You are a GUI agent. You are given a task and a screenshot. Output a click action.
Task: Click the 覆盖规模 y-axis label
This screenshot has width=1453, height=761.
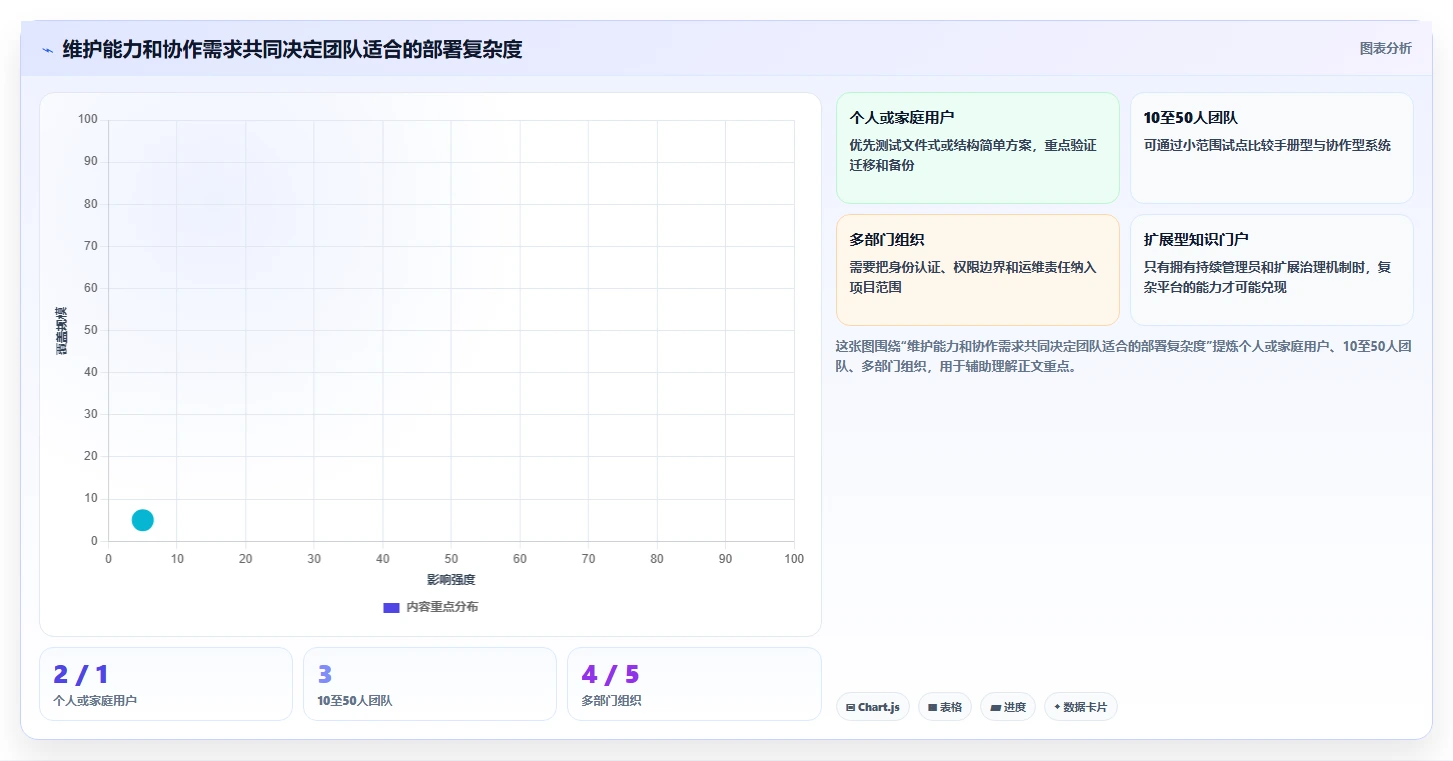click(x=61, y=330)
